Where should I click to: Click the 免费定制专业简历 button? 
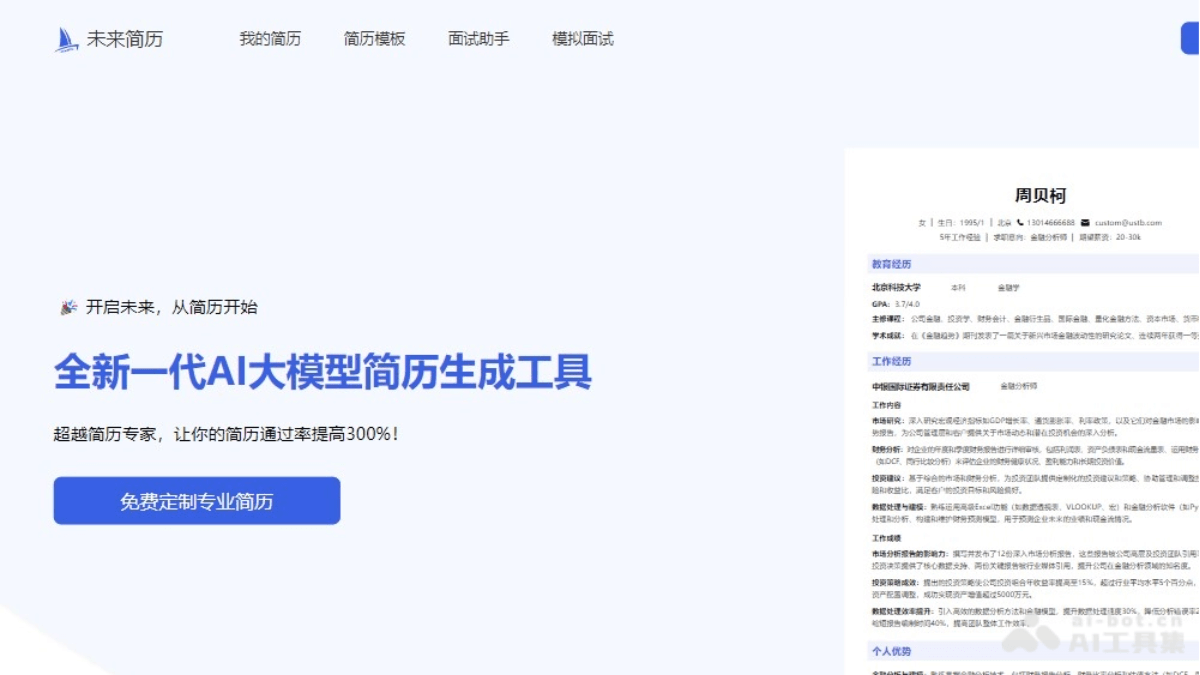click(x=196, y=500)
